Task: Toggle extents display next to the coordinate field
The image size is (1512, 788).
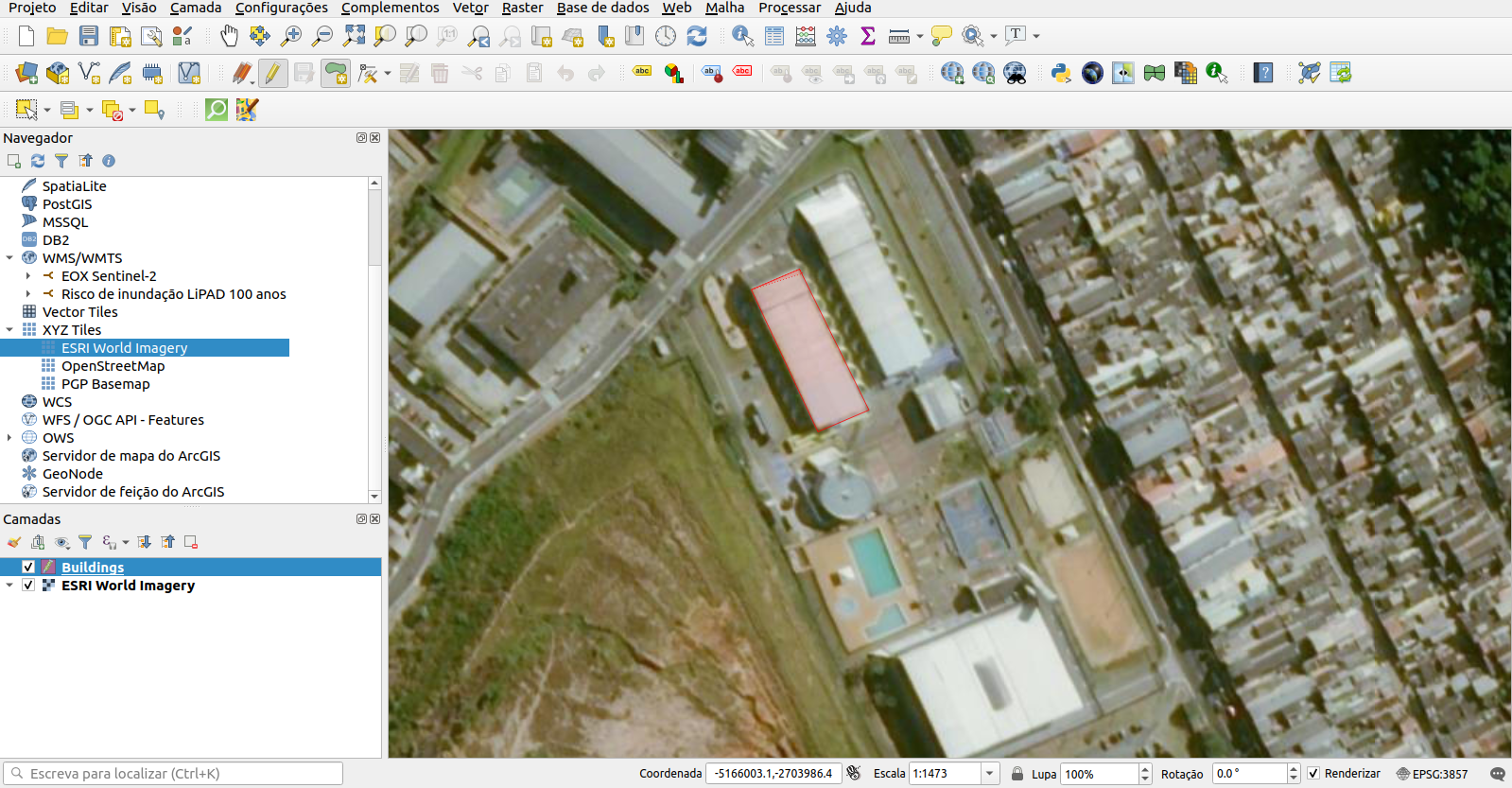Action: point(854,773)
